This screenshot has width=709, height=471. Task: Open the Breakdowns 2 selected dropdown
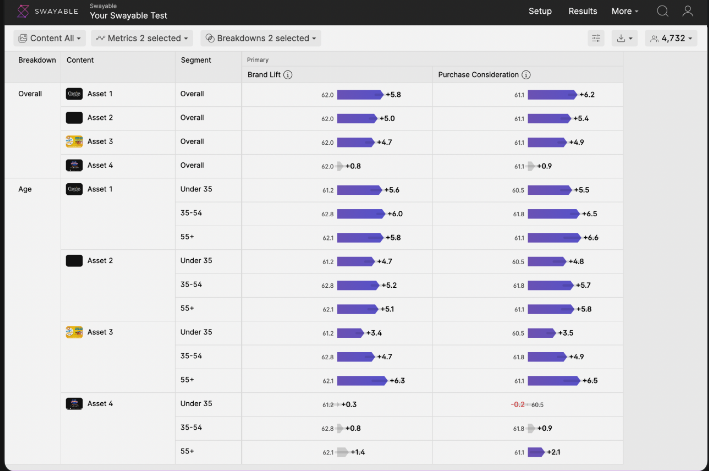260,38
